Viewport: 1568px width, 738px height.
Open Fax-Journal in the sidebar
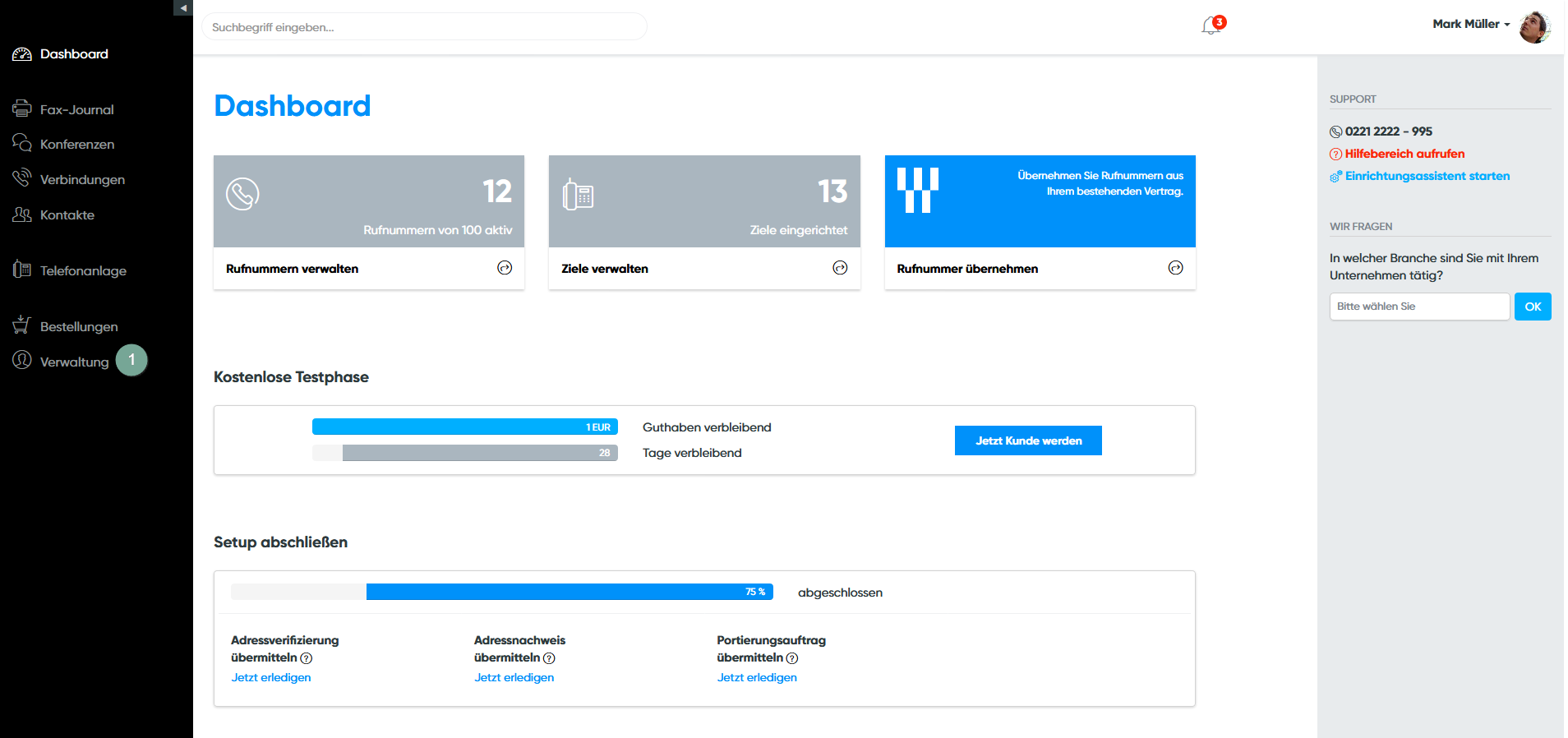(x=76, y=110)
